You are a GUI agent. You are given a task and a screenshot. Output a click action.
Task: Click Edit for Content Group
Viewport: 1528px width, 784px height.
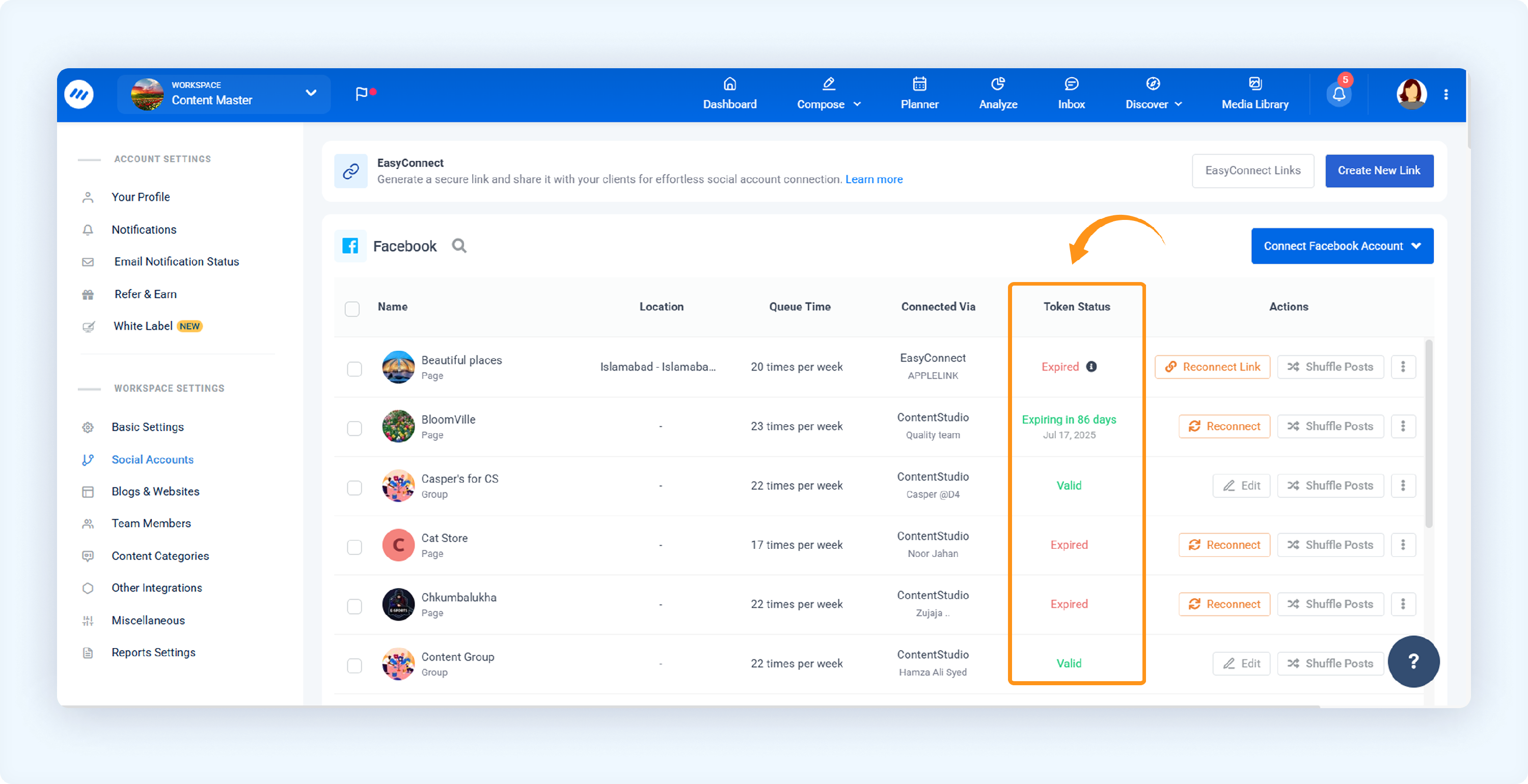coord(1241,663)
